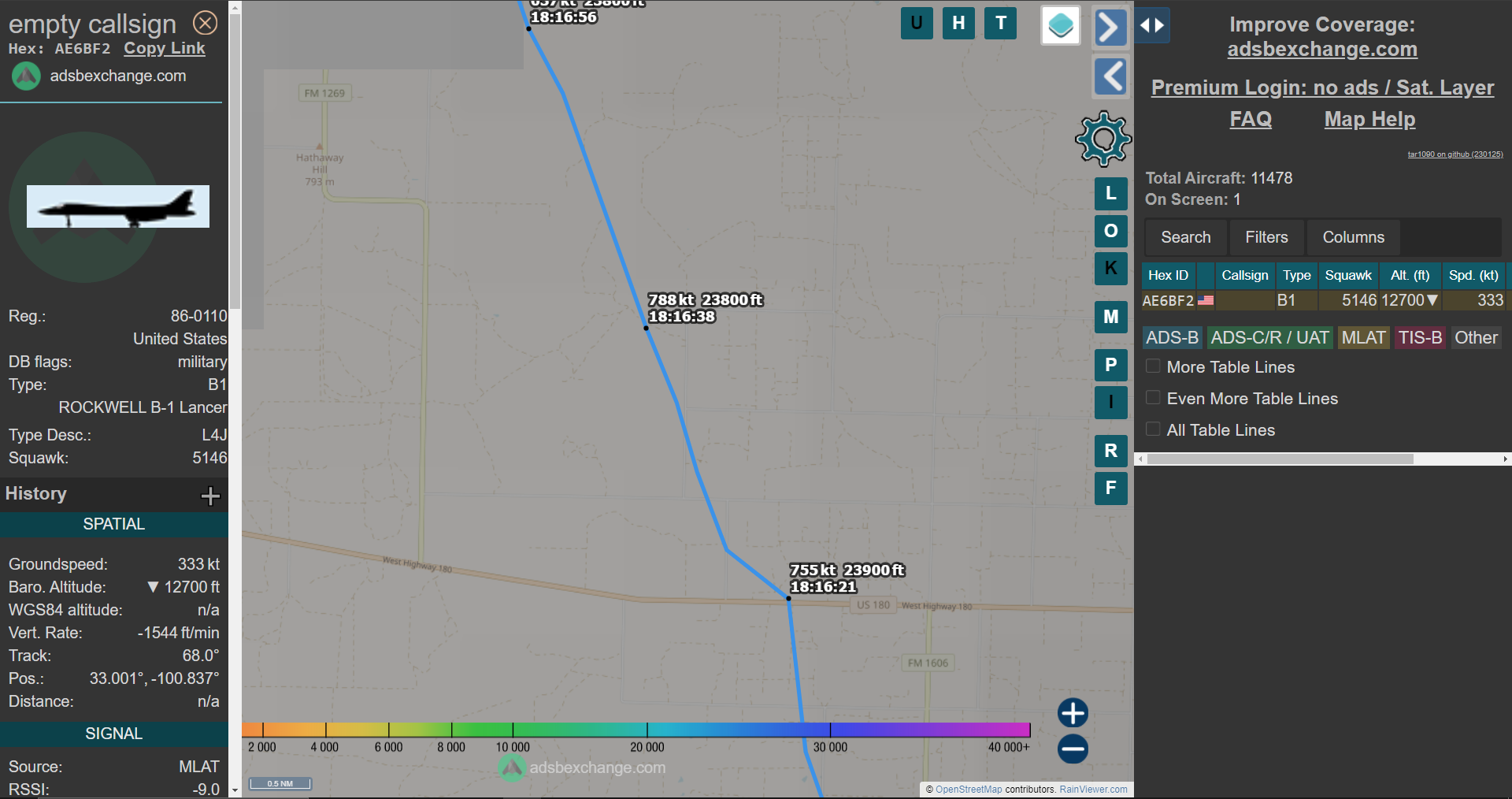Enable Even More Table Lines checkbox

point(1153,398)
